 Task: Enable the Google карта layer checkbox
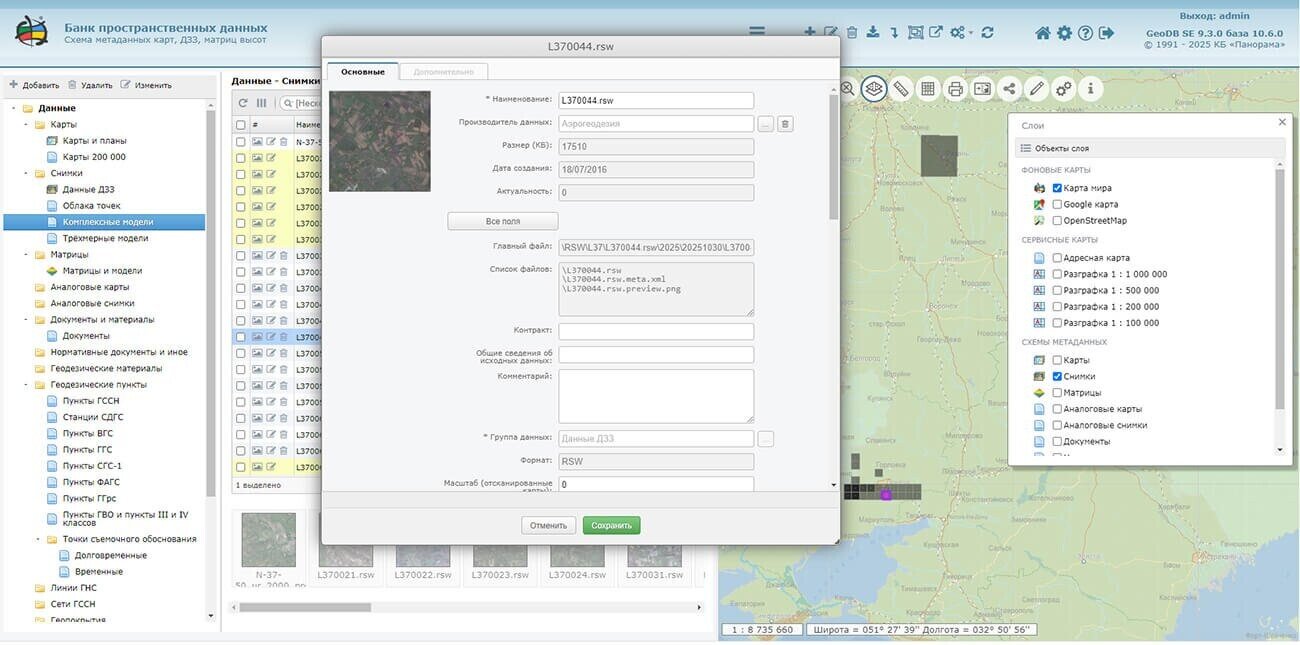point(1057,204)
